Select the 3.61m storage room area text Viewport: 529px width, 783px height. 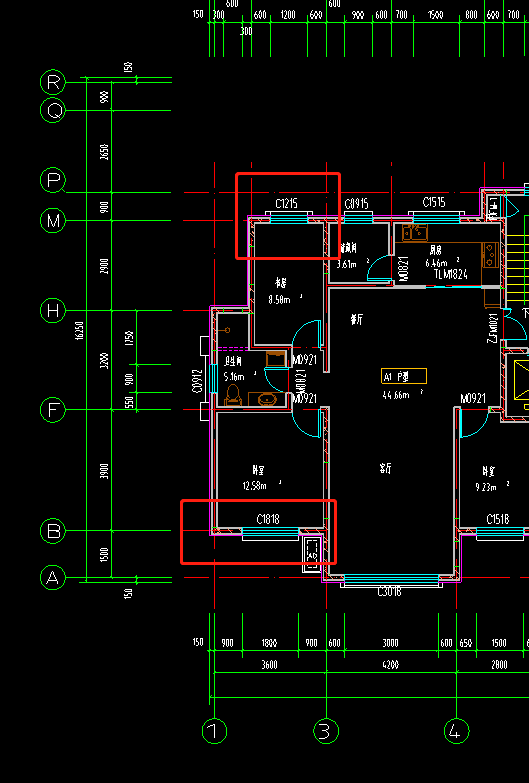(x=348, y=264)
